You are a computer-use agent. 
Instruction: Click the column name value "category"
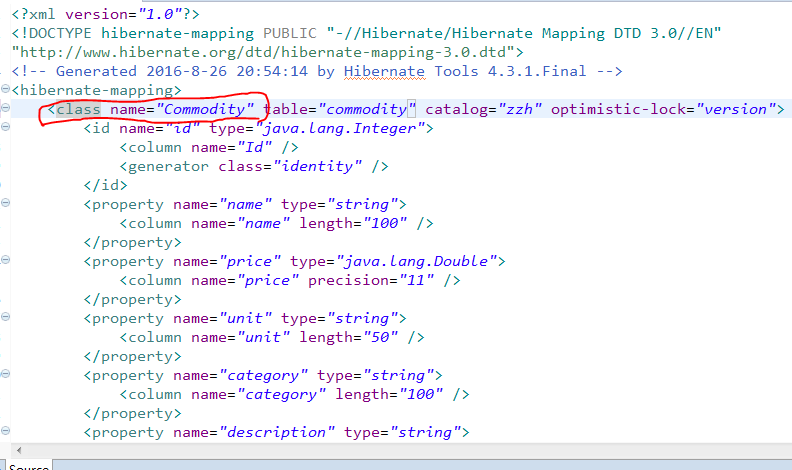coord(281,395)
